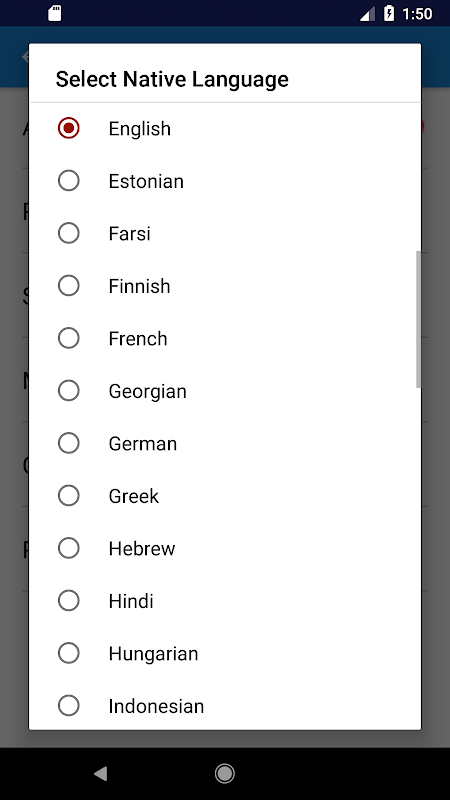Pick the Greek radio option
This screenshot has height=800, width=450.
coord(224,496)
